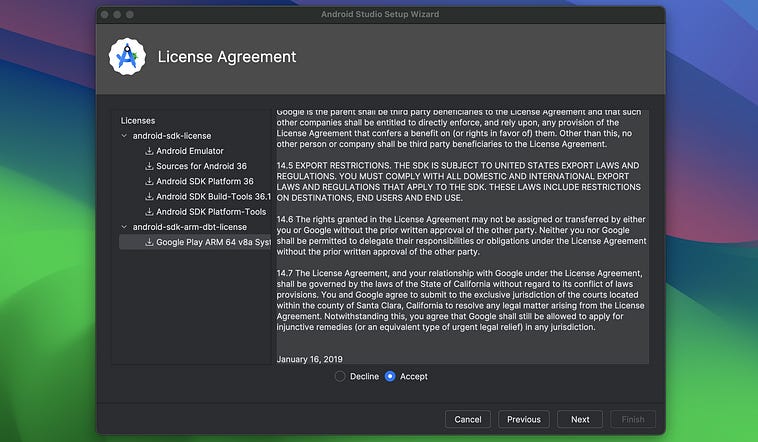Click the red window close button
Image resolution: width=758 pixels, height=442 pixels.
[105, 15]
